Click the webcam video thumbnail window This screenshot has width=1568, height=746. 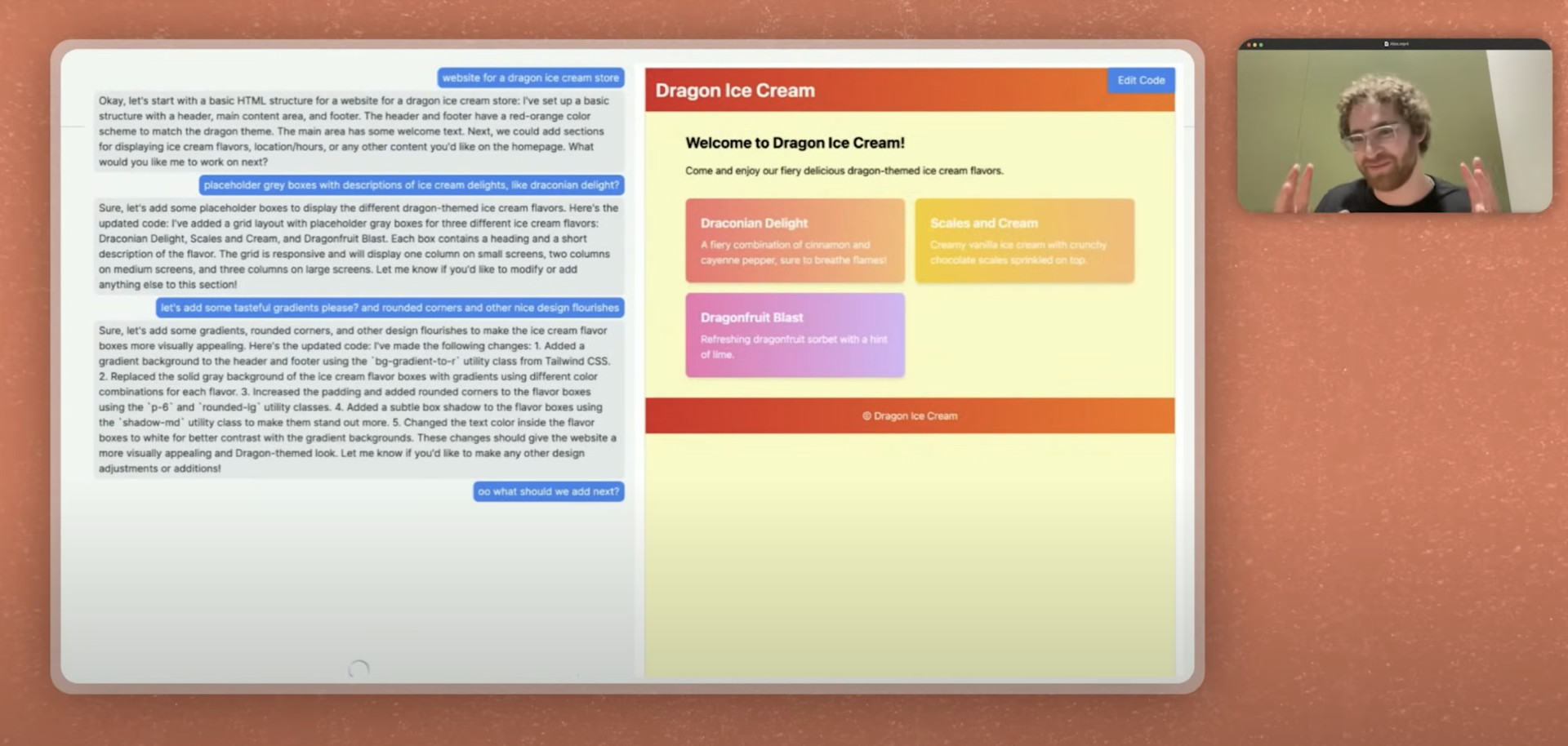click(x=1394, y=126)
